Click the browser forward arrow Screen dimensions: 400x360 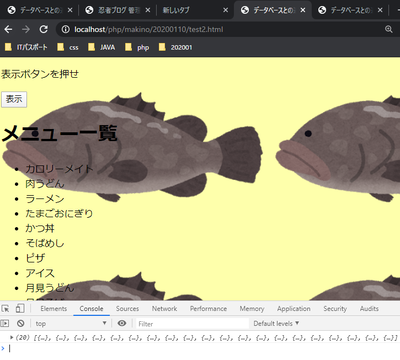pyautogui.click(x=26, y=29)
